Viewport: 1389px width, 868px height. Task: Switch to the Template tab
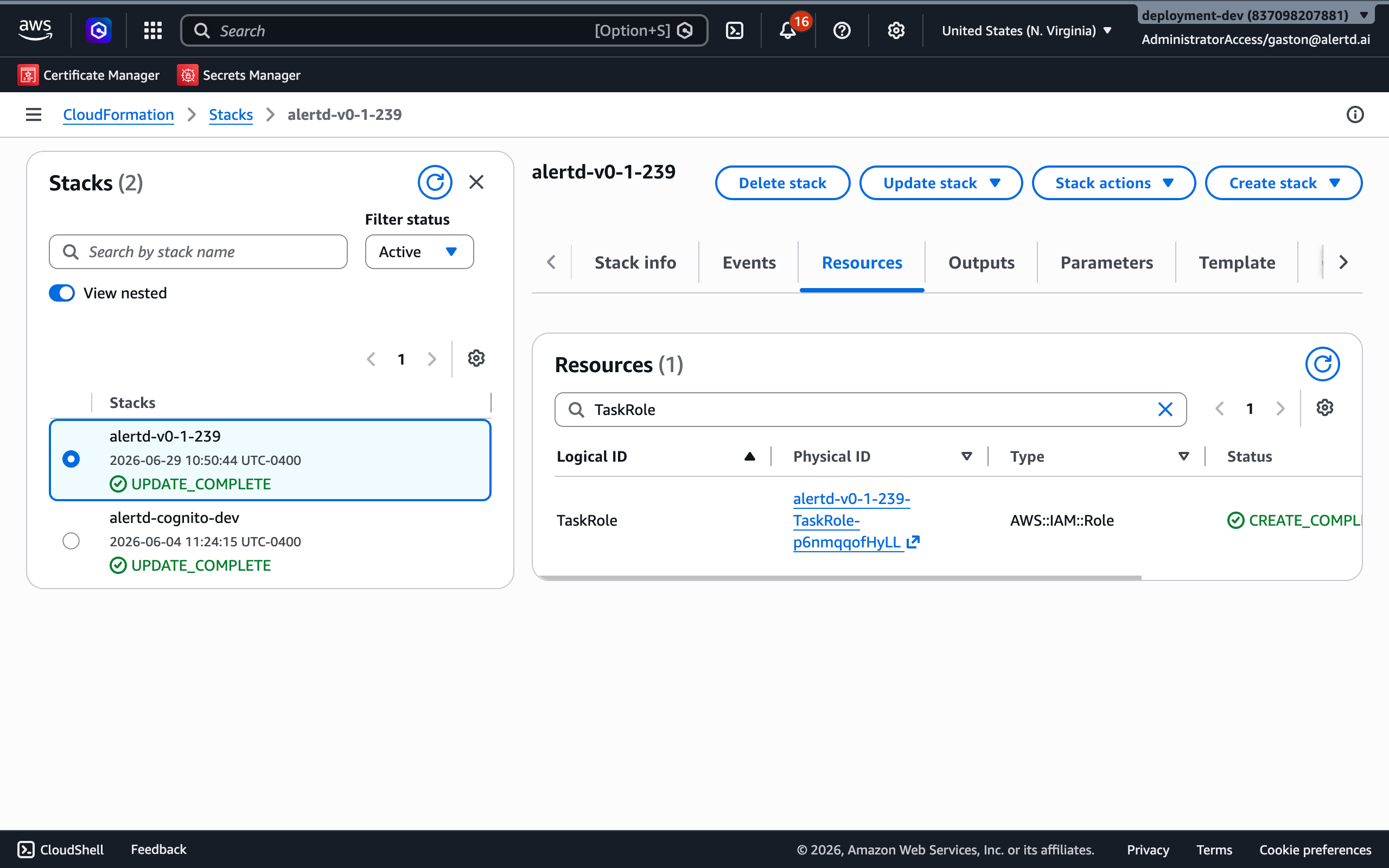pos(1237,263)
